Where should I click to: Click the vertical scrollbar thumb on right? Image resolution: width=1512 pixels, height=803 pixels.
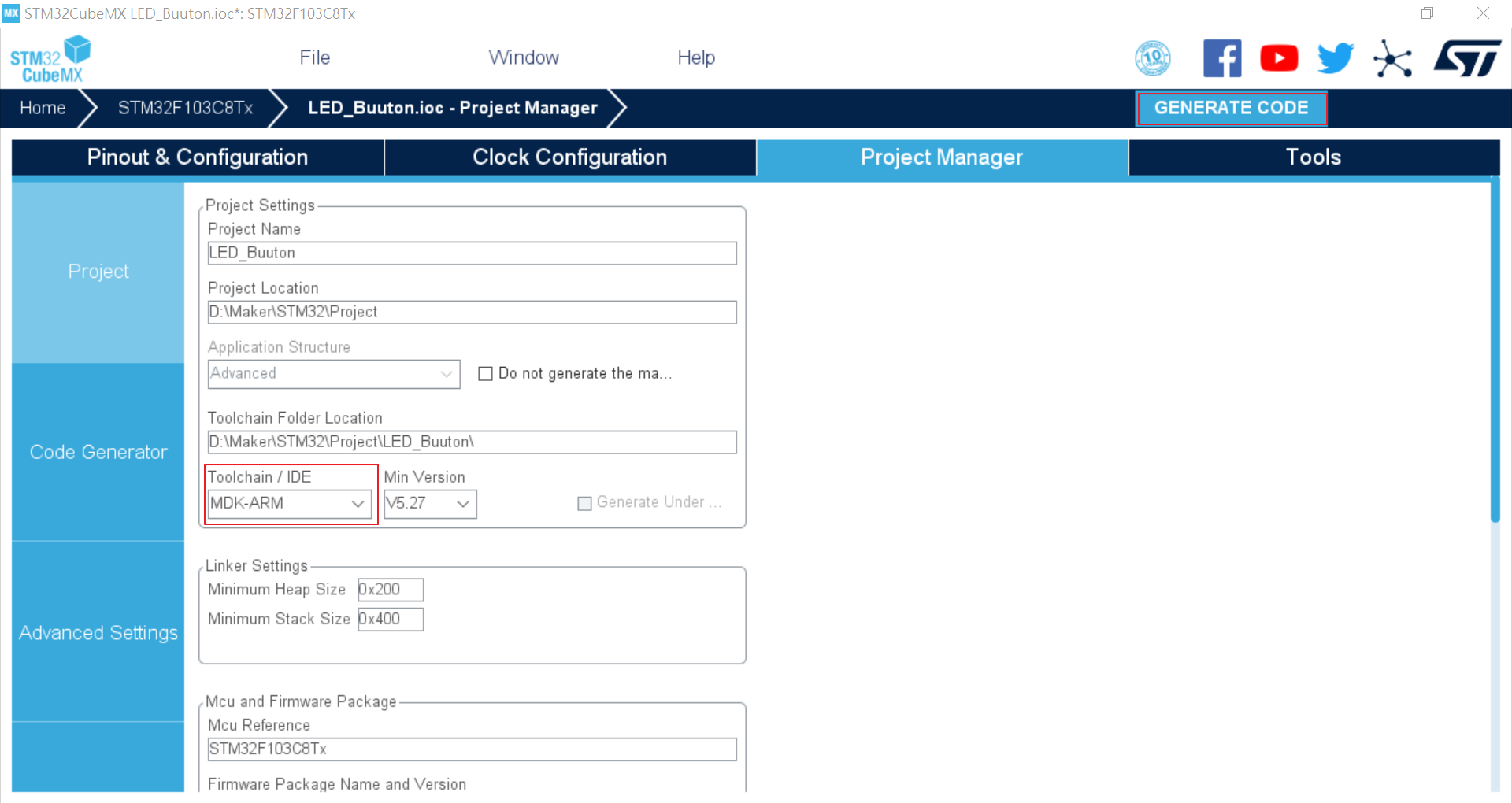coord(1495,350)
